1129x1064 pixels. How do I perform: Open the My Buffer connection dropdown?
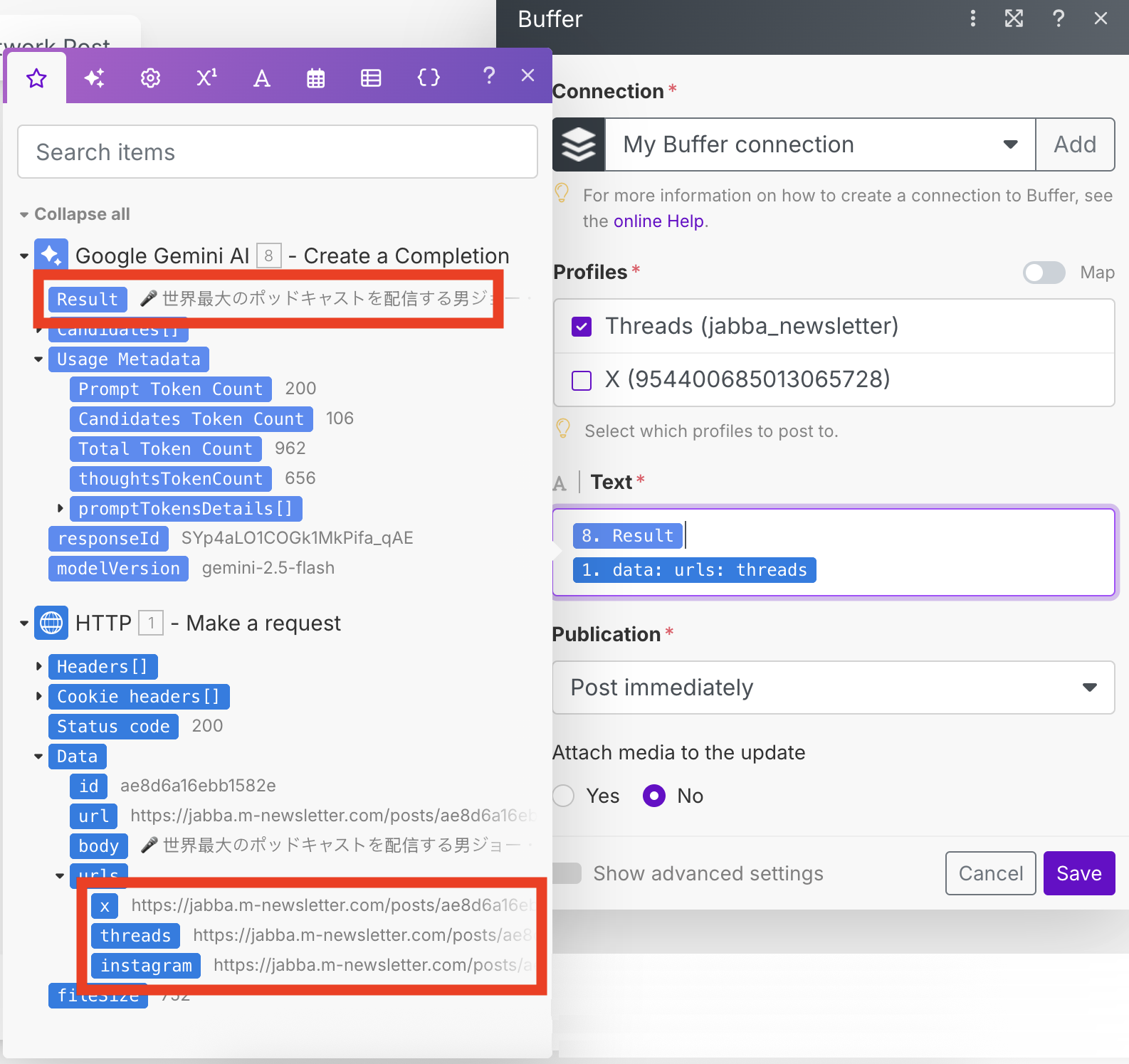pyautogui.click(x=820, y=144)
